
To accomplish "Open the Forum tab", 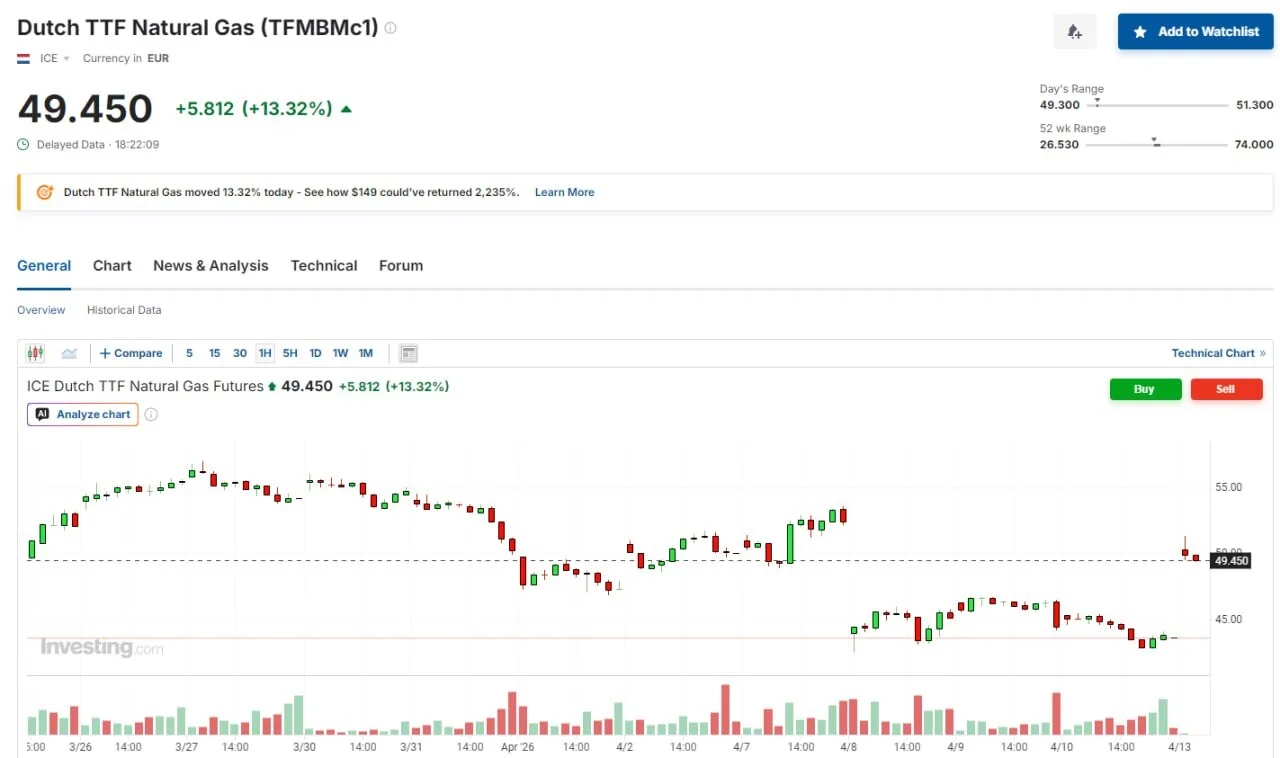I will [x=401, y=266].
